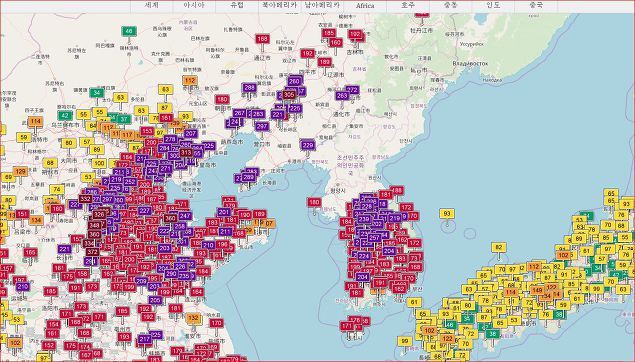Open tab between 호주 and 인도
This screenshot has height=362, width=635.
pyautogui.click(x=450, y=5)
